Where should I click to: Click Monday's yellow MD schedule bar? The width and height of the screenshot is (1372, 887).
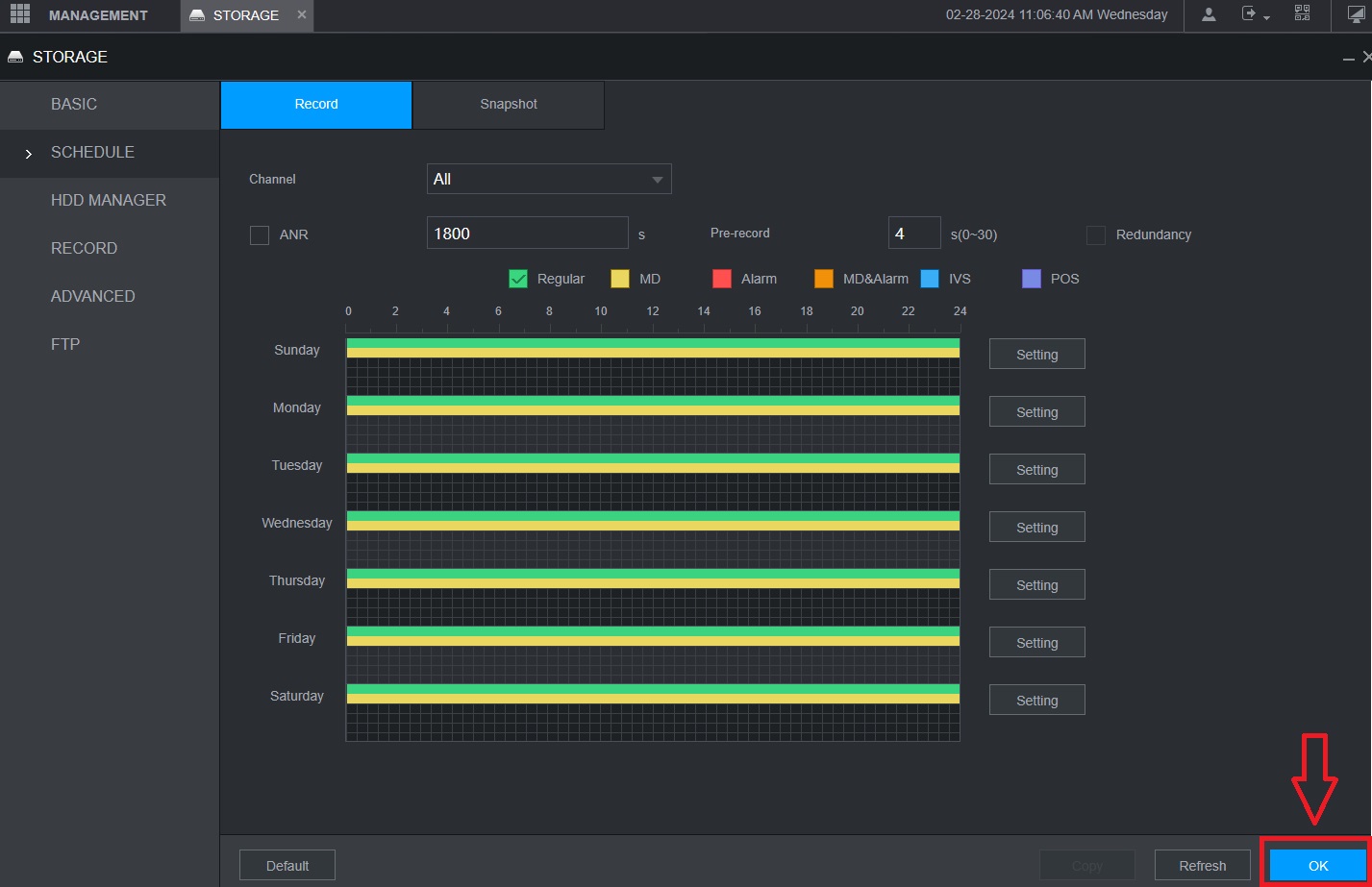click(653, 410)
